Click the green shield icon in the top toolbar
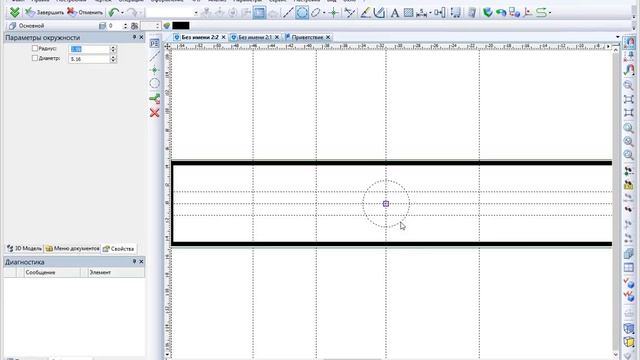 pos(487,13)
